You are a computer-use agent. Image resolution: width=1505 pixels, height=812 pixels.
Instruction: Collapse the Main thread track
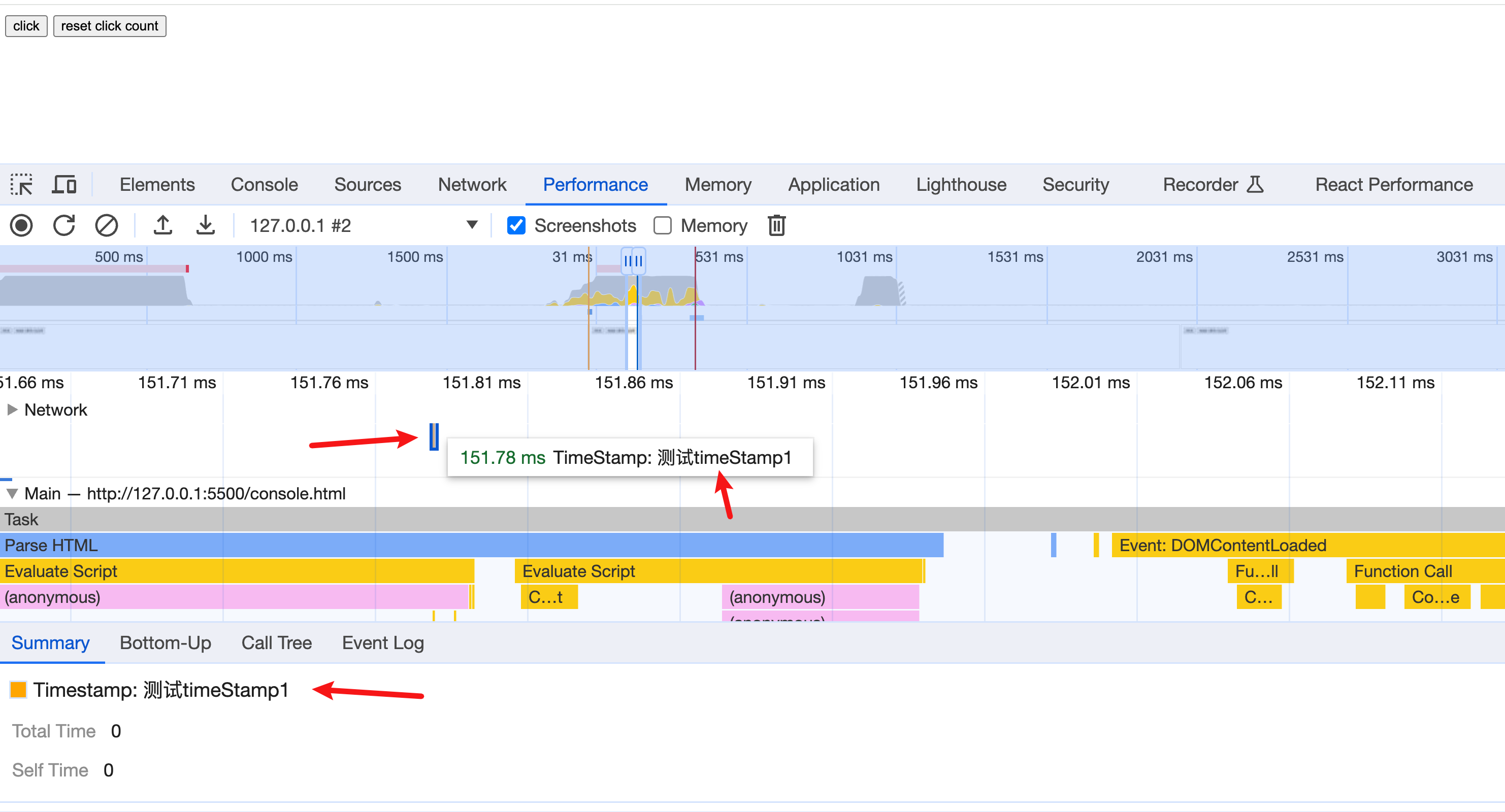coord(12,494)
